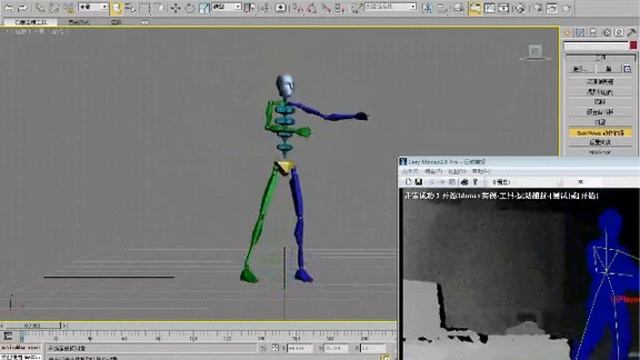The height and width of the screenshot is (360, 640).
Task: Undo the last action in 3ds Max
Action: coord(9,8)
